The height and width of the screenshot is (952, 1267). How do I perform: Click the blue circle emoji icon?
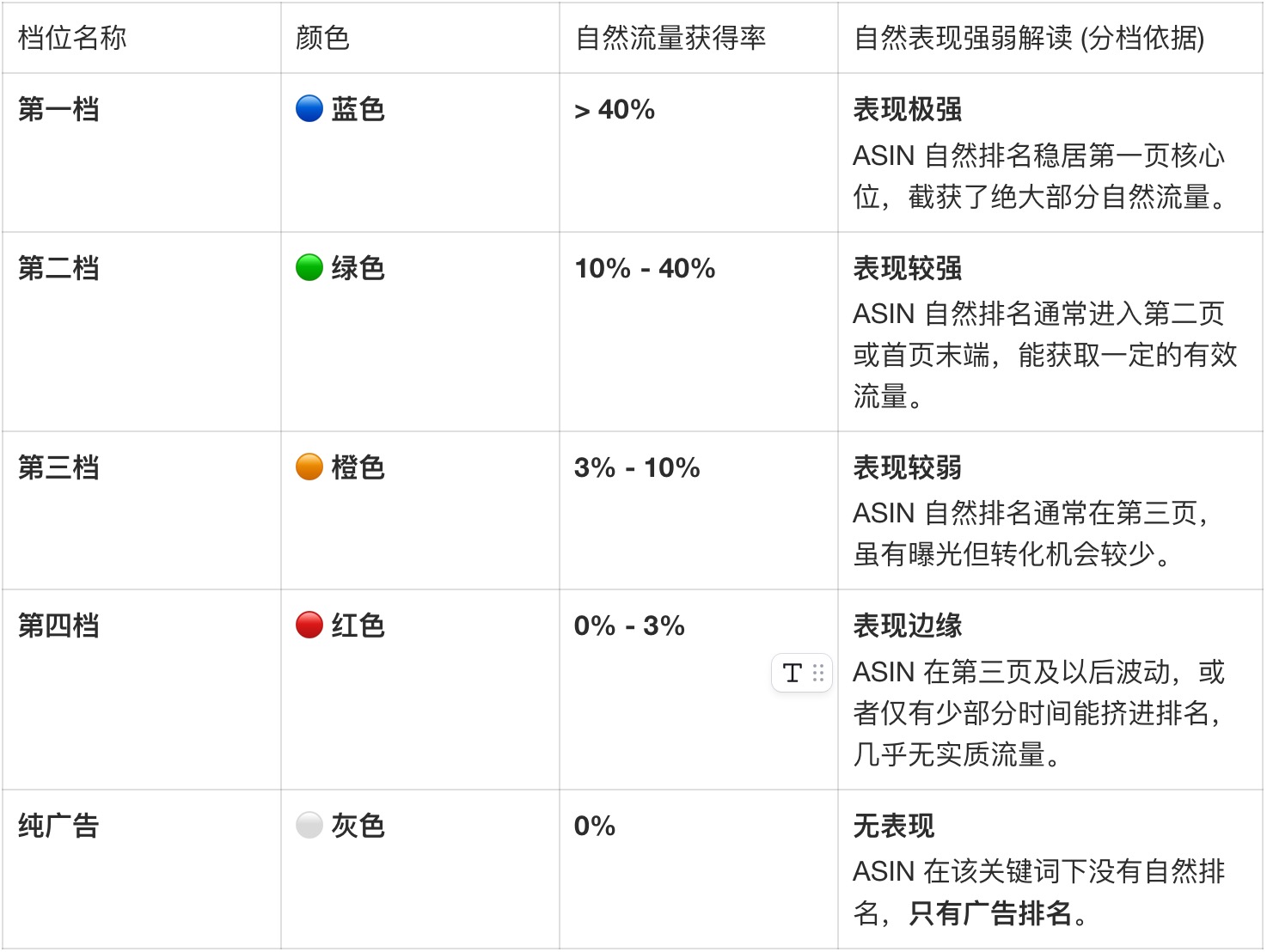[x=309, y=109]
